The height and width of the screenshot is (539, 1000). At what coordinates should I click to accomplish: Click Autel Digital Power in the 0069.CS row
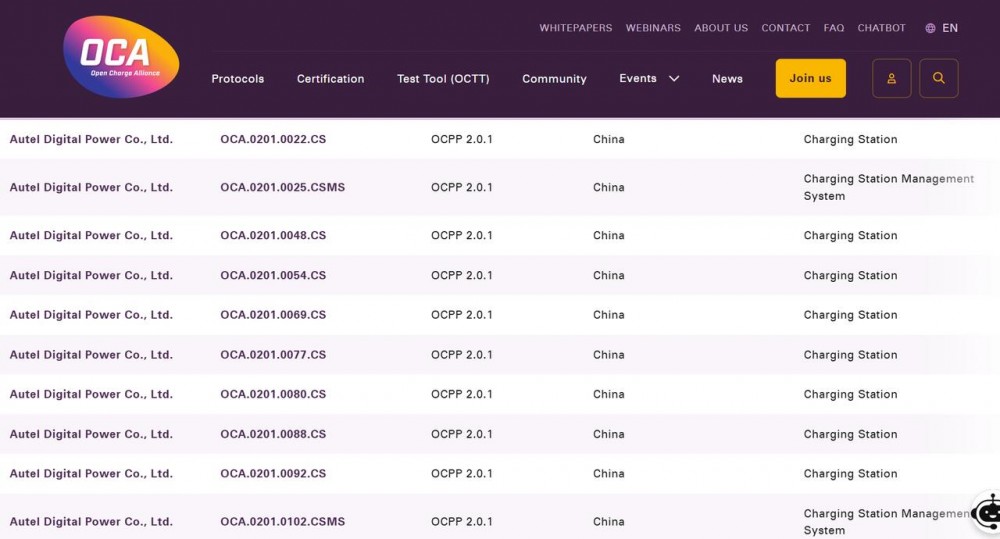(x=91, y=314)
